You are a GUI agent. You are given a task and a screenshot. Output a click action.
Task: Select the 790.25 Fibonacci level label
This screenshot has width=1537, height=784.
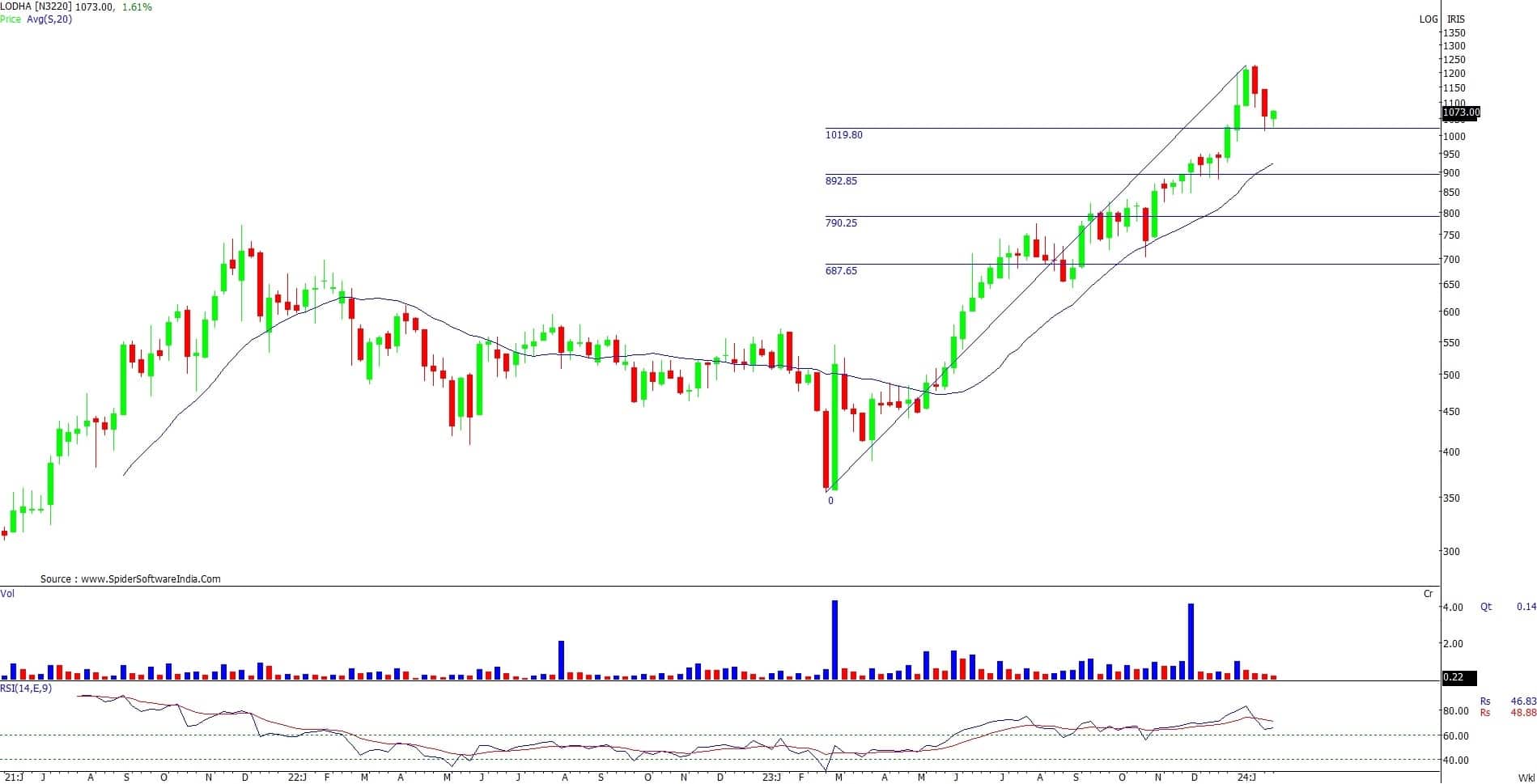[x=841, y=223]
